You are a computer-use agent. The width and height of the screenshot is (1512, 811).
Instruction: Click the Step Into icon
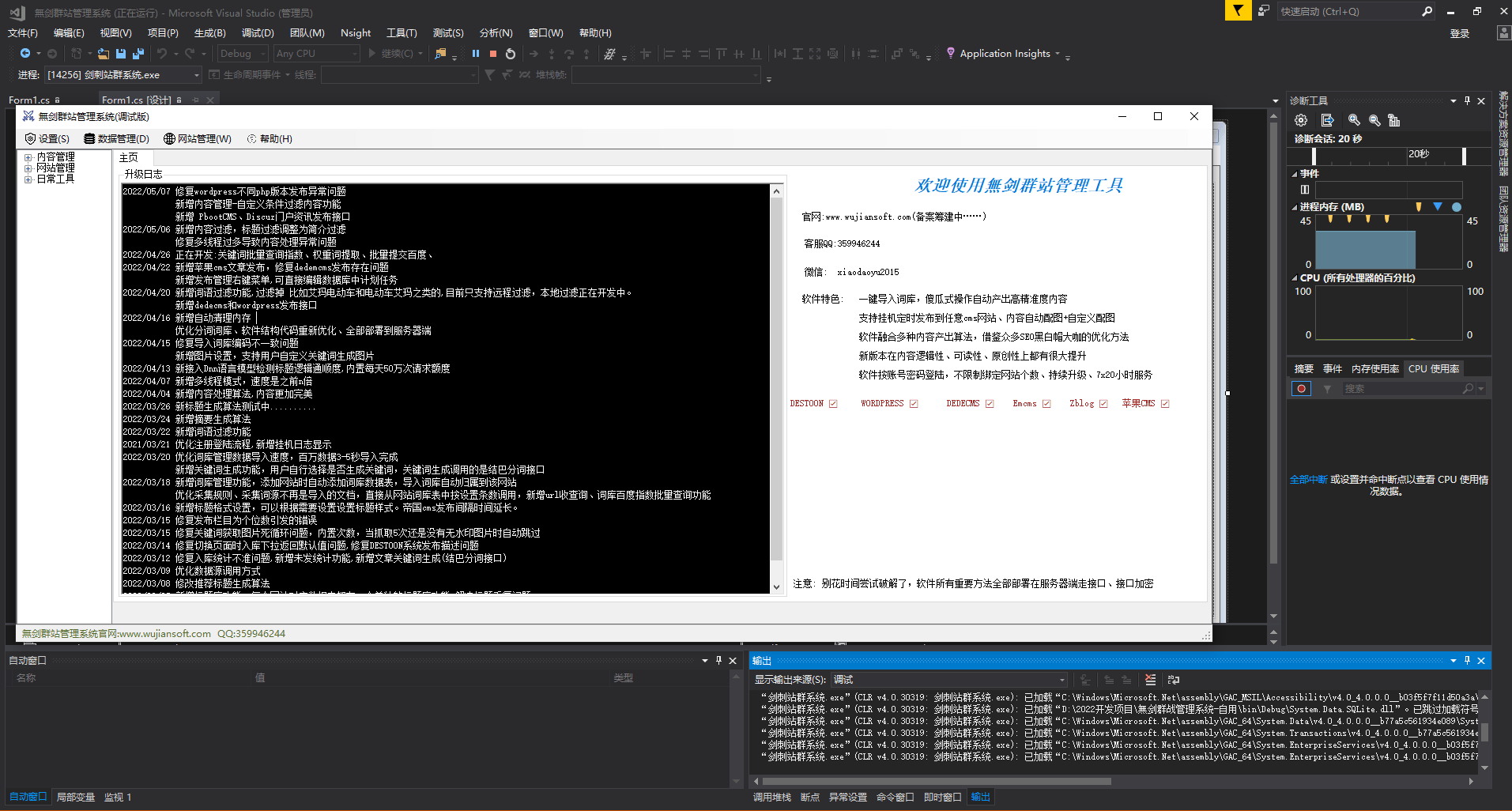click(x=552, y=54)
